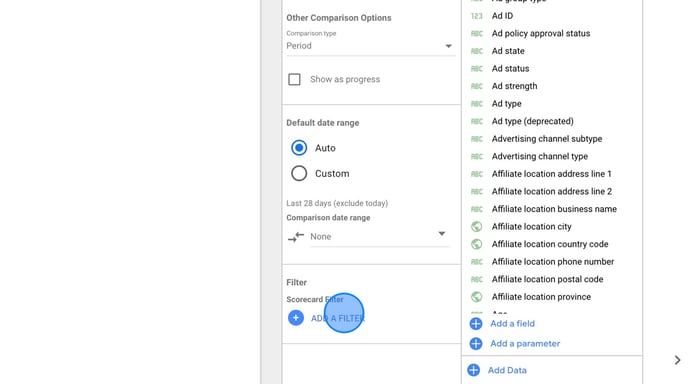688x384 pixels.
Task: Click text type icon beside Ad state
Action: [477, 51]
